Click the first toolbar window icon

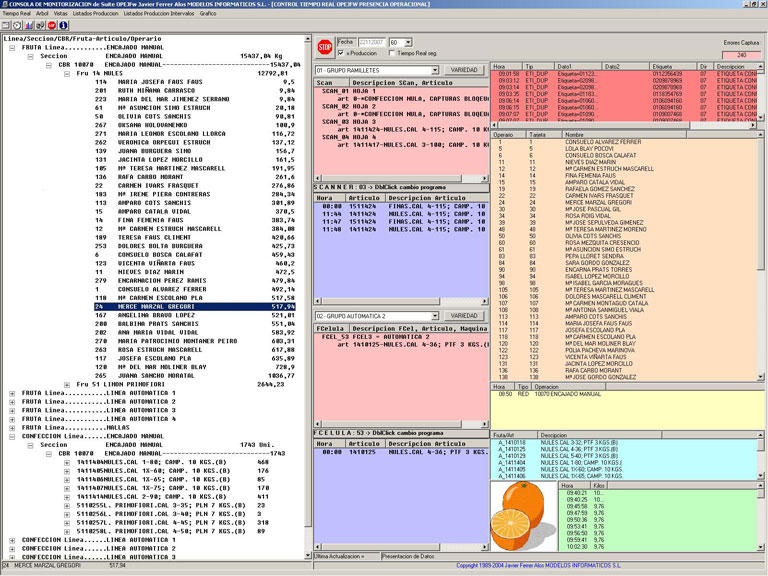pyautogui.click(x=6, y=25)
